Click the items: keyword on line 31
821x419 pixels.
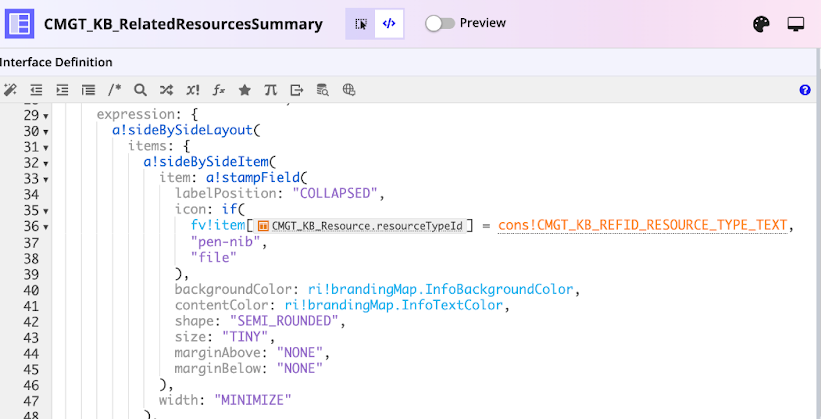148,146
